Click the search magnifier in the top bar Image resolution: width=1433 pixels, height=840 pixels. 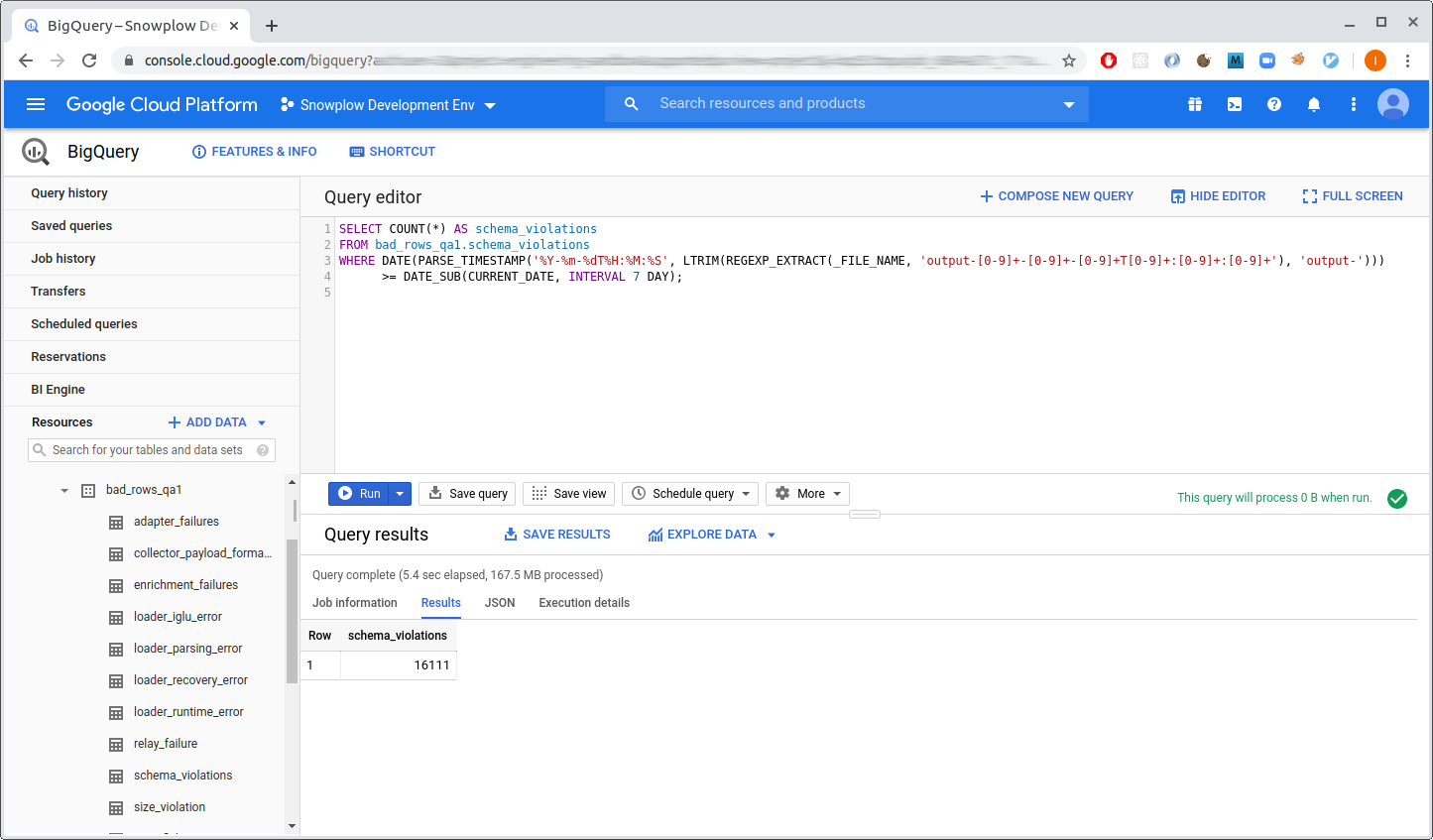click(x=632, y=103)
